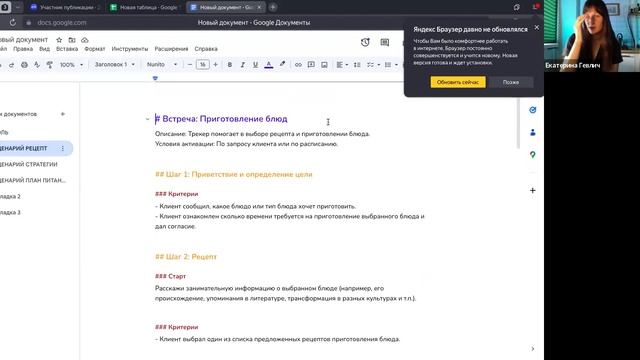Open the Формат menu

(x=95, y=49)
